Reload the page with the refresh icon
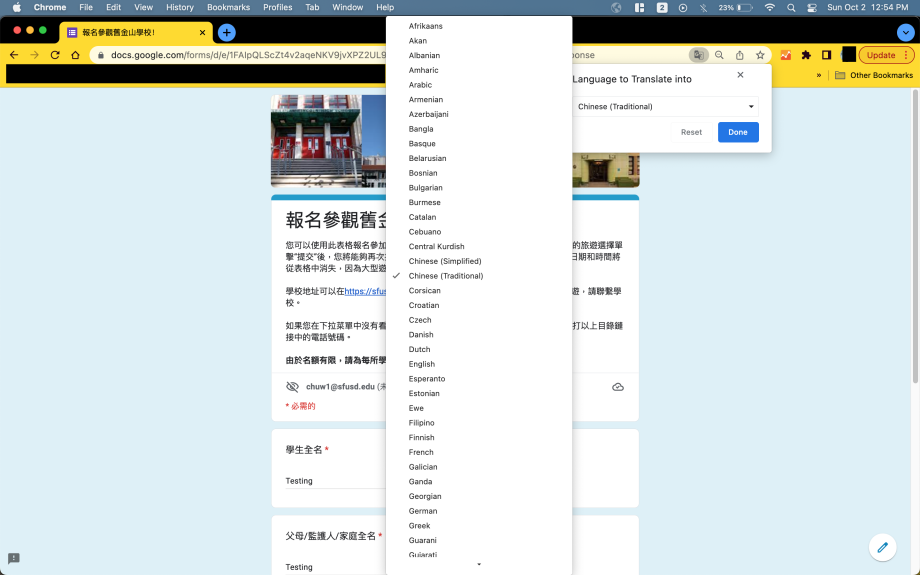This screenshot has height=575, width=920. tap(55, 55)
